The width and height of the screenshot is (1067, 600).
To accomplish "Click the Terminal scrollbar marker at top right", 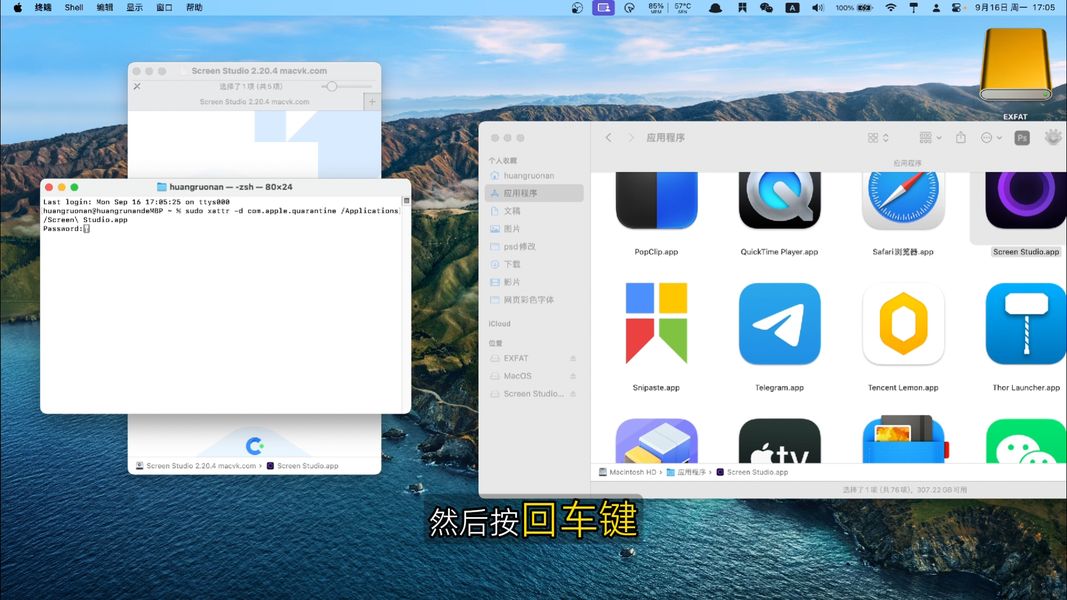I will pos(406,201).
